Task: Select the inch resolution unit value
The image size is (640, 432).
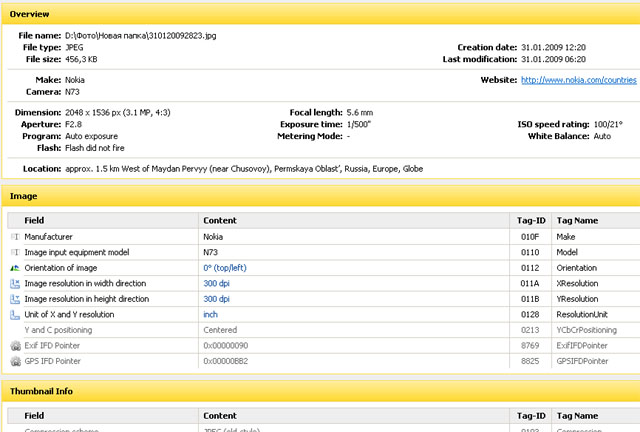Action: pyautogui.click(x=211, y=314)
